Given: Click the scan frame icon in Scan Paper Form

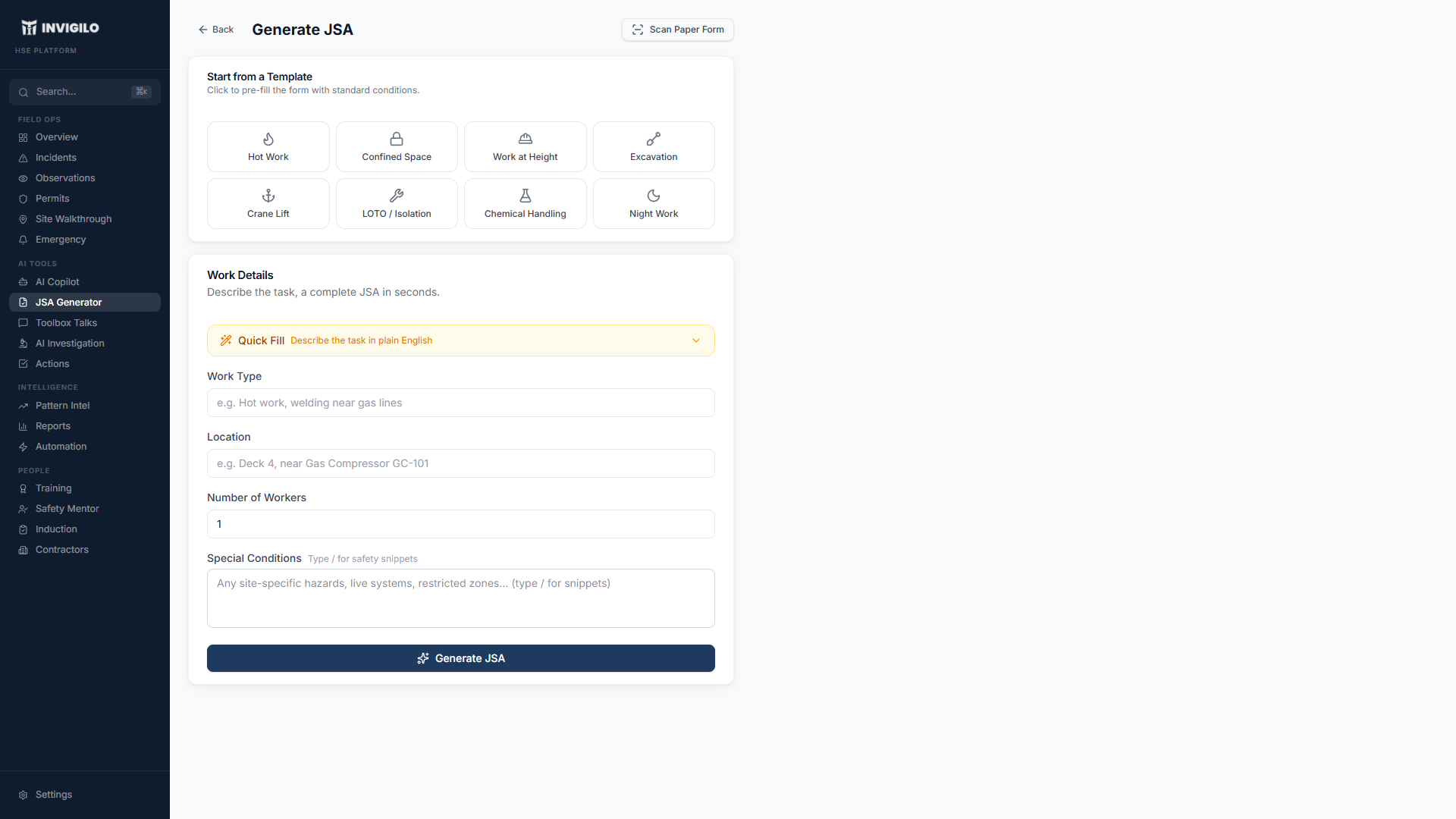Looking at the screenshot, I should (638, 30).
